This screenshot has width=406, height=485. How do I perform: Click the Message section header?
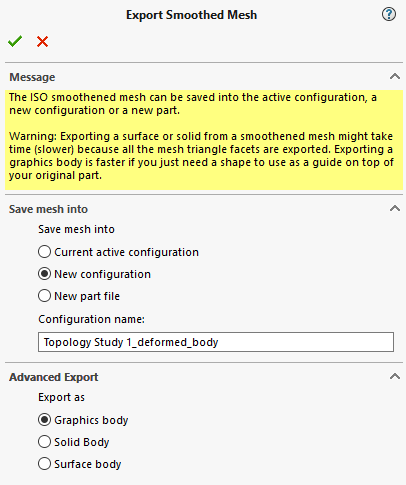(32, 77)
